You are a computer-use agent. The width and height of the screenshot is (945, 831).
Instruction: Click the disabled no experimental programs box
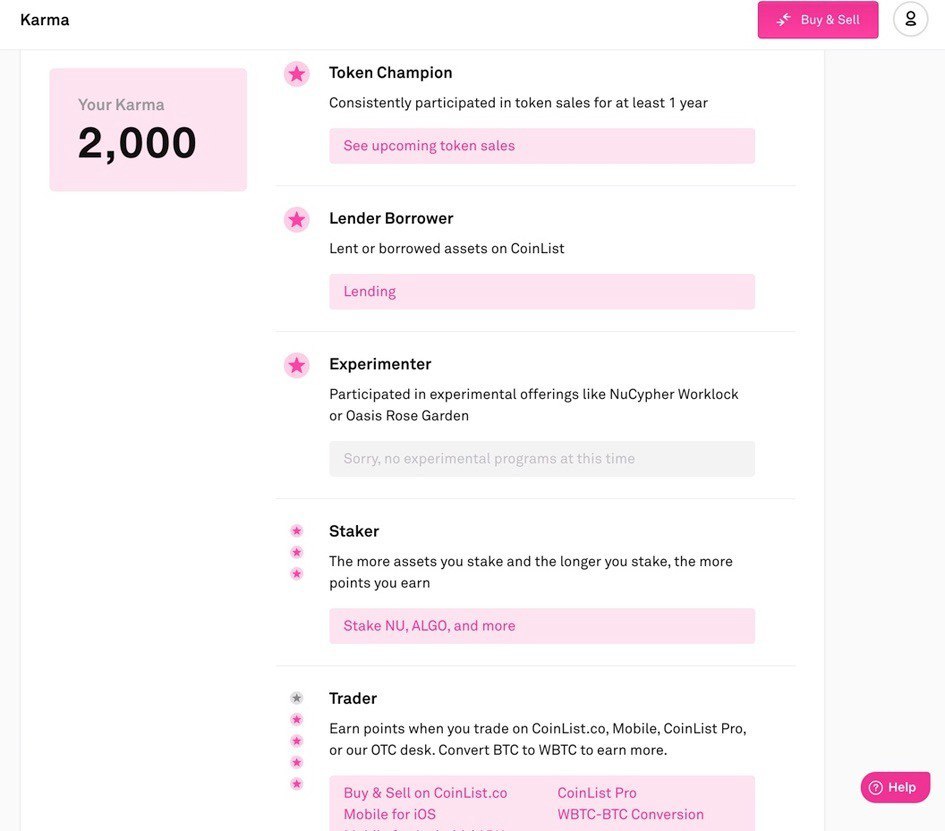tap(542, 459)
